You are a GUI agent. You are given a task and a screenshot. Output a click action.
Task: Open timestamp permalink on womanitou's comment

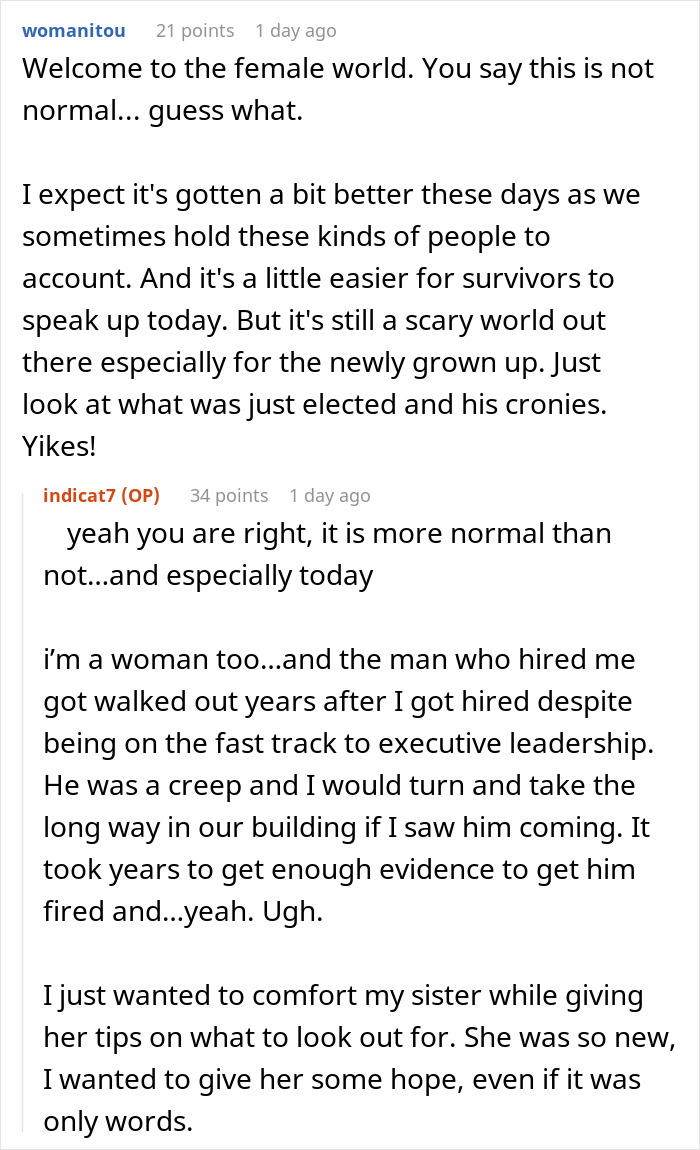[295, 31]
